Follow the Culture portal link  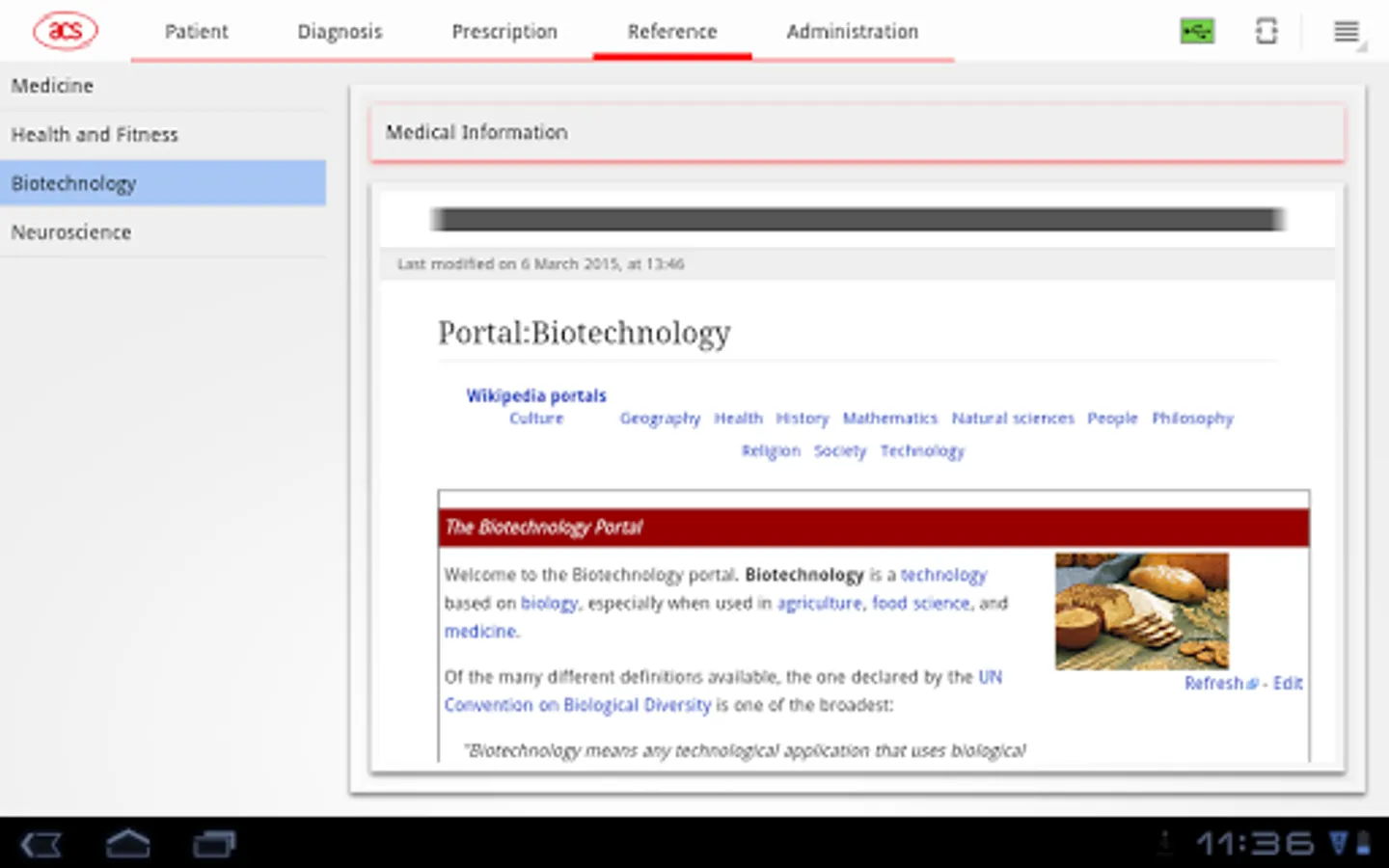[536, 419]
